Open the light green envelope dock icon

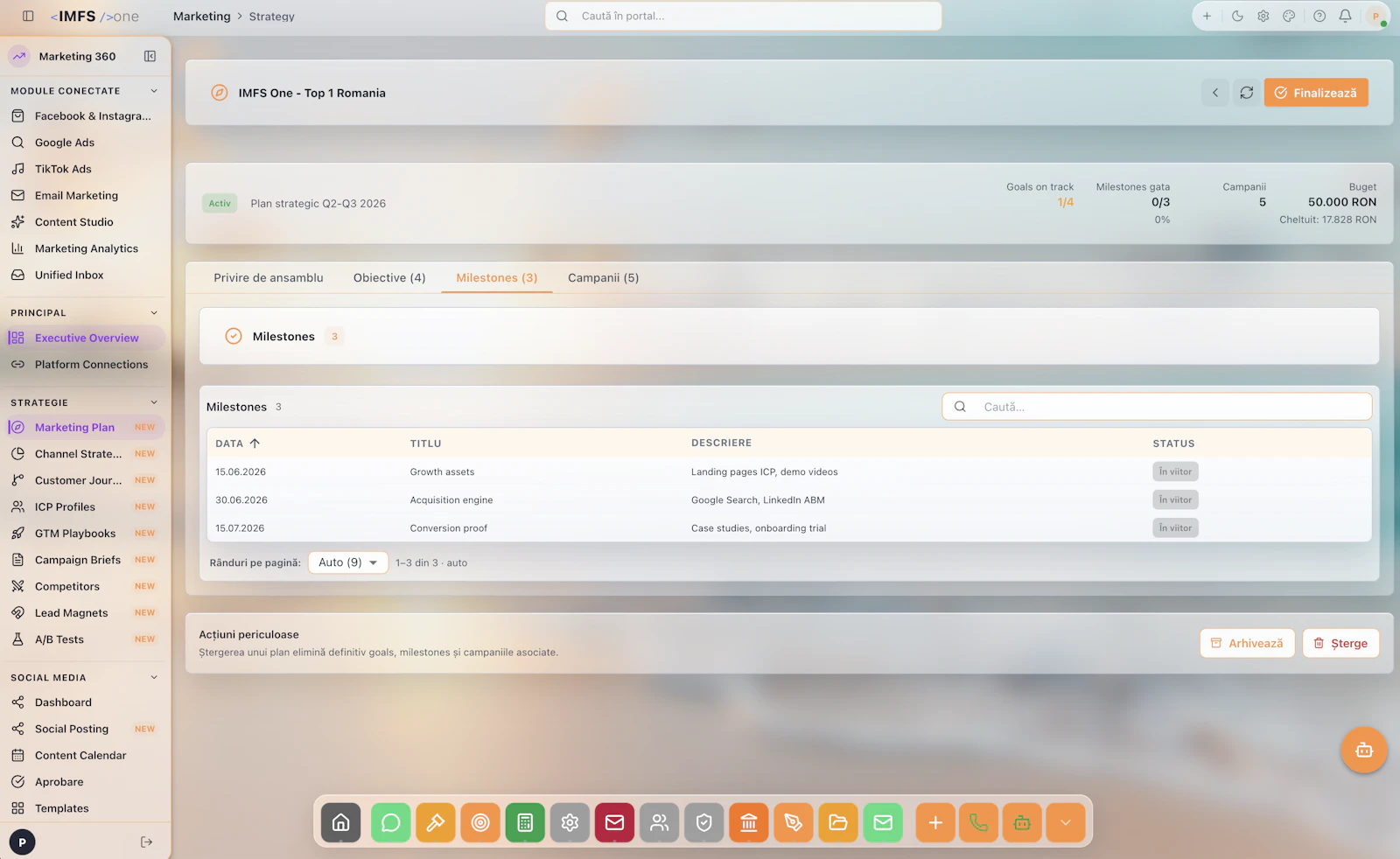coord(883,822)
